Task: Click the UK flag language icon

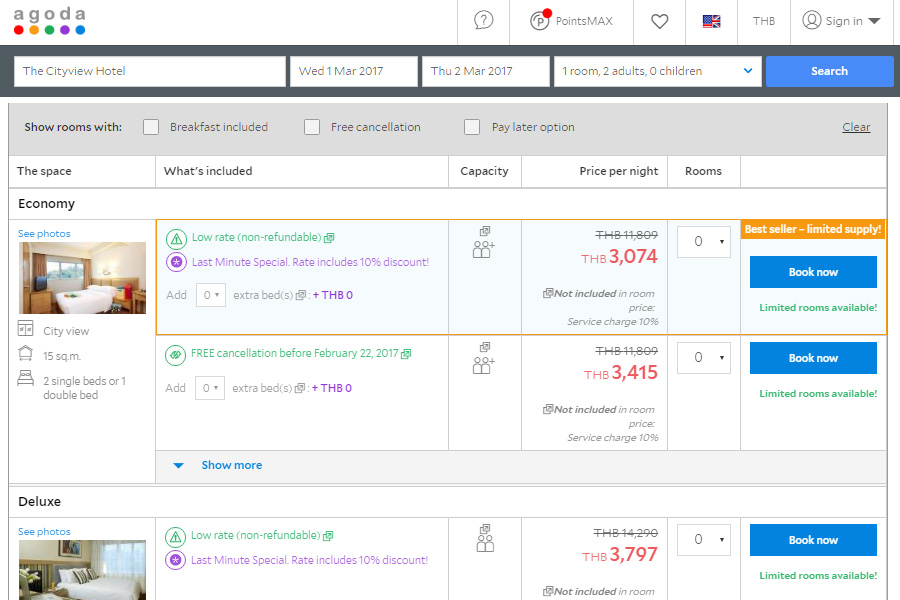Action: coord(711,21)
